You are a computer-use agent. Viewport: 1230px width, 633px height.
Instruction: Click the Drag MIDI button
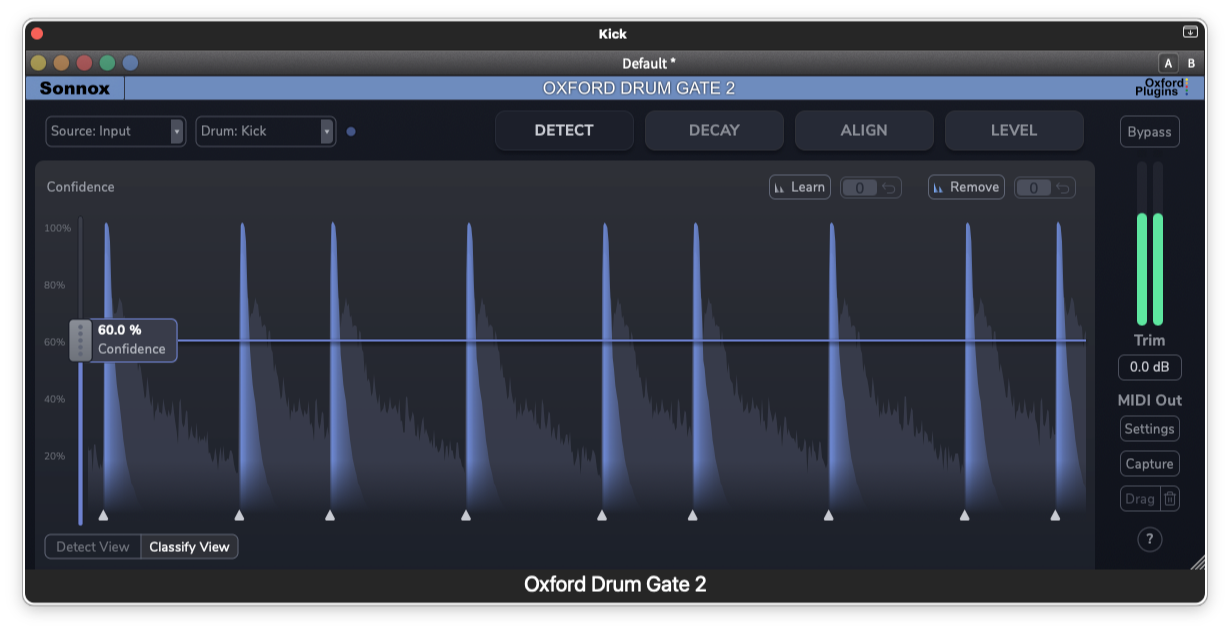point(1140,498)
